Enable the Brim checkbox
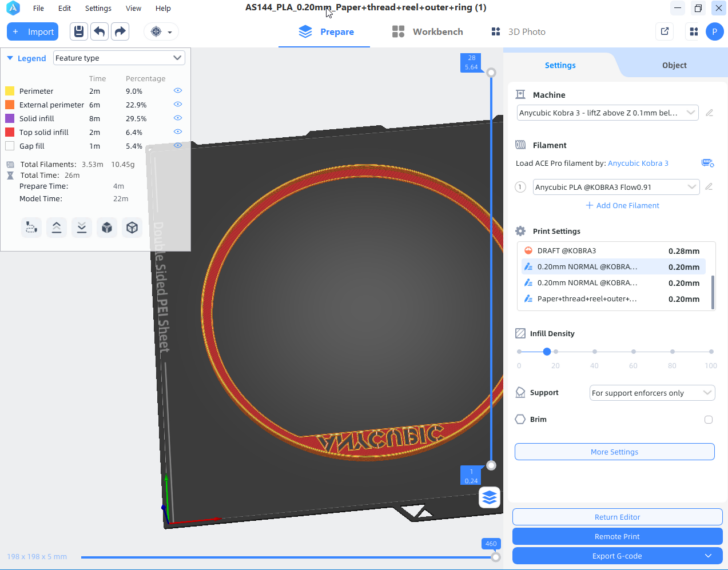 point(708,420)
